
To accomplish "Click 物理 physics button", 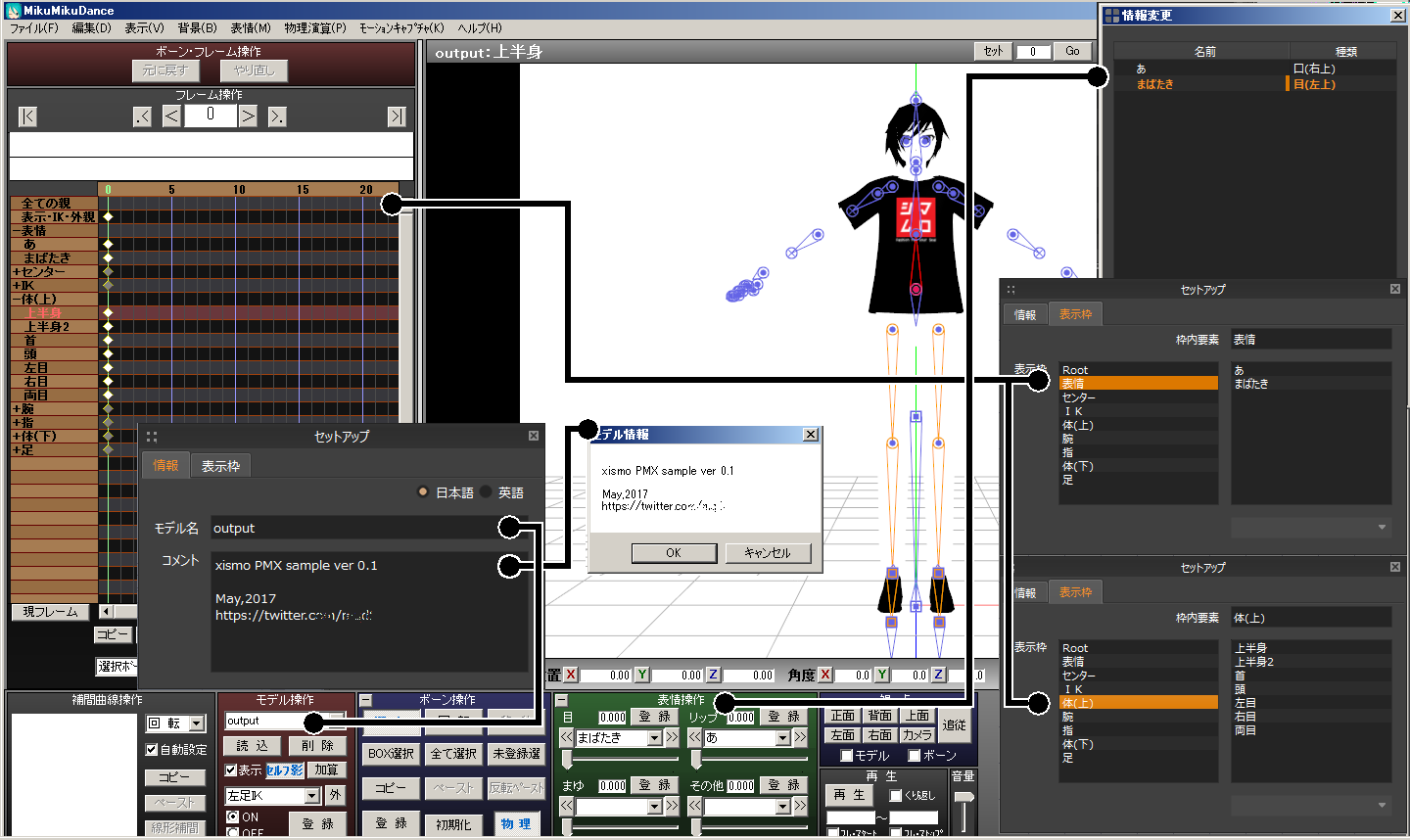I will pyautogui.click(x=516, y=823).
